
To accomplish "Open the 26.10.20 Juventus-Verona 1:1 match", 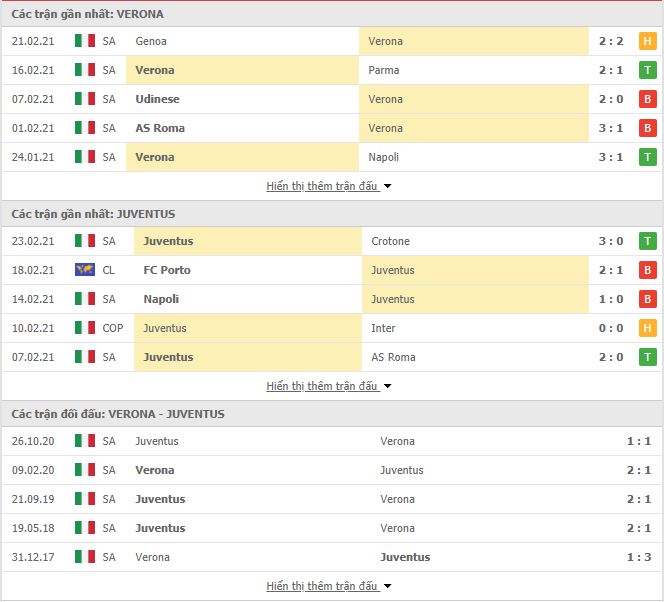I will 332,441.
